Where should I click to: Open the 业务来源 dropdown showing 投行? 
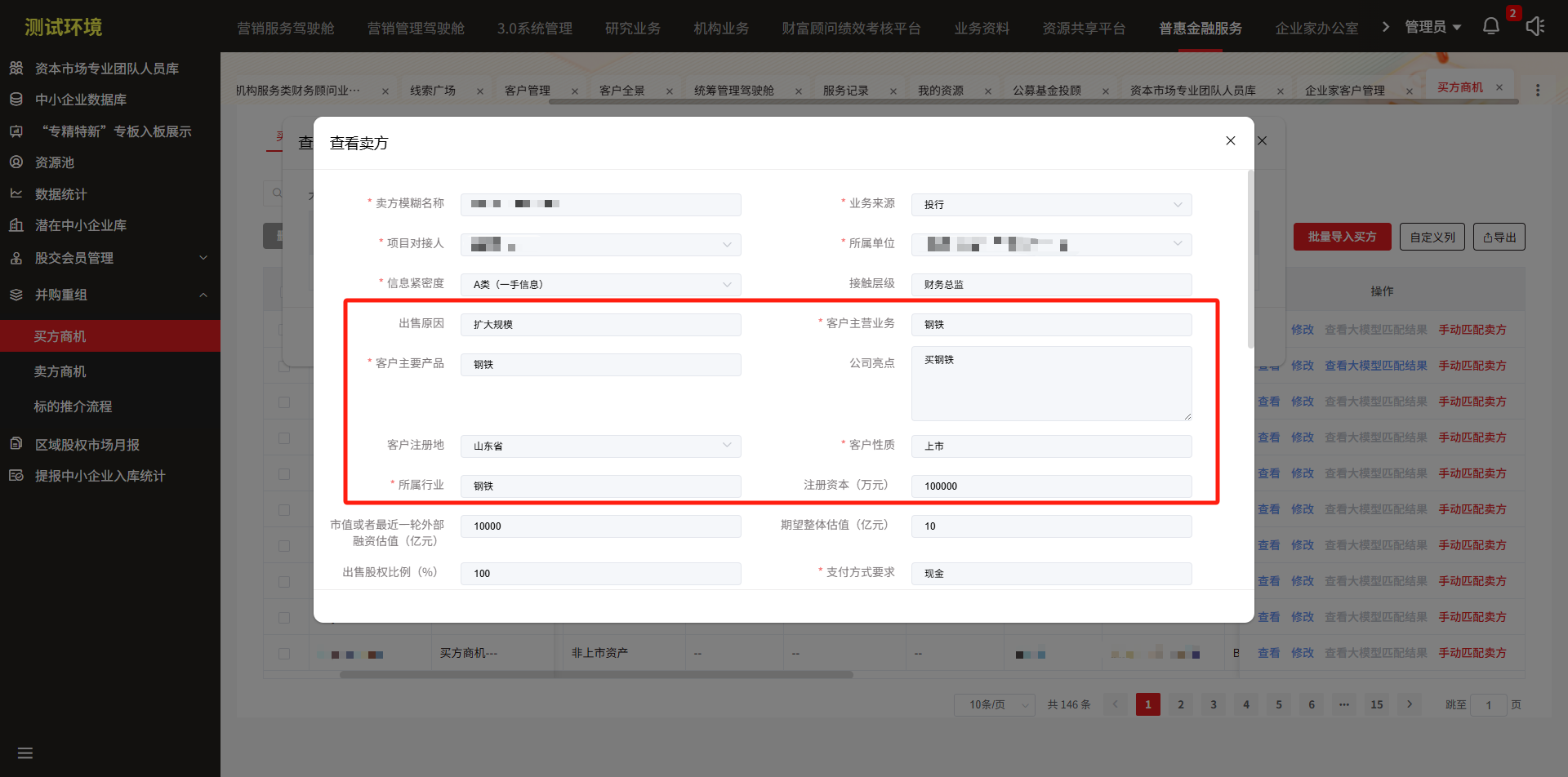point(1051,205)
